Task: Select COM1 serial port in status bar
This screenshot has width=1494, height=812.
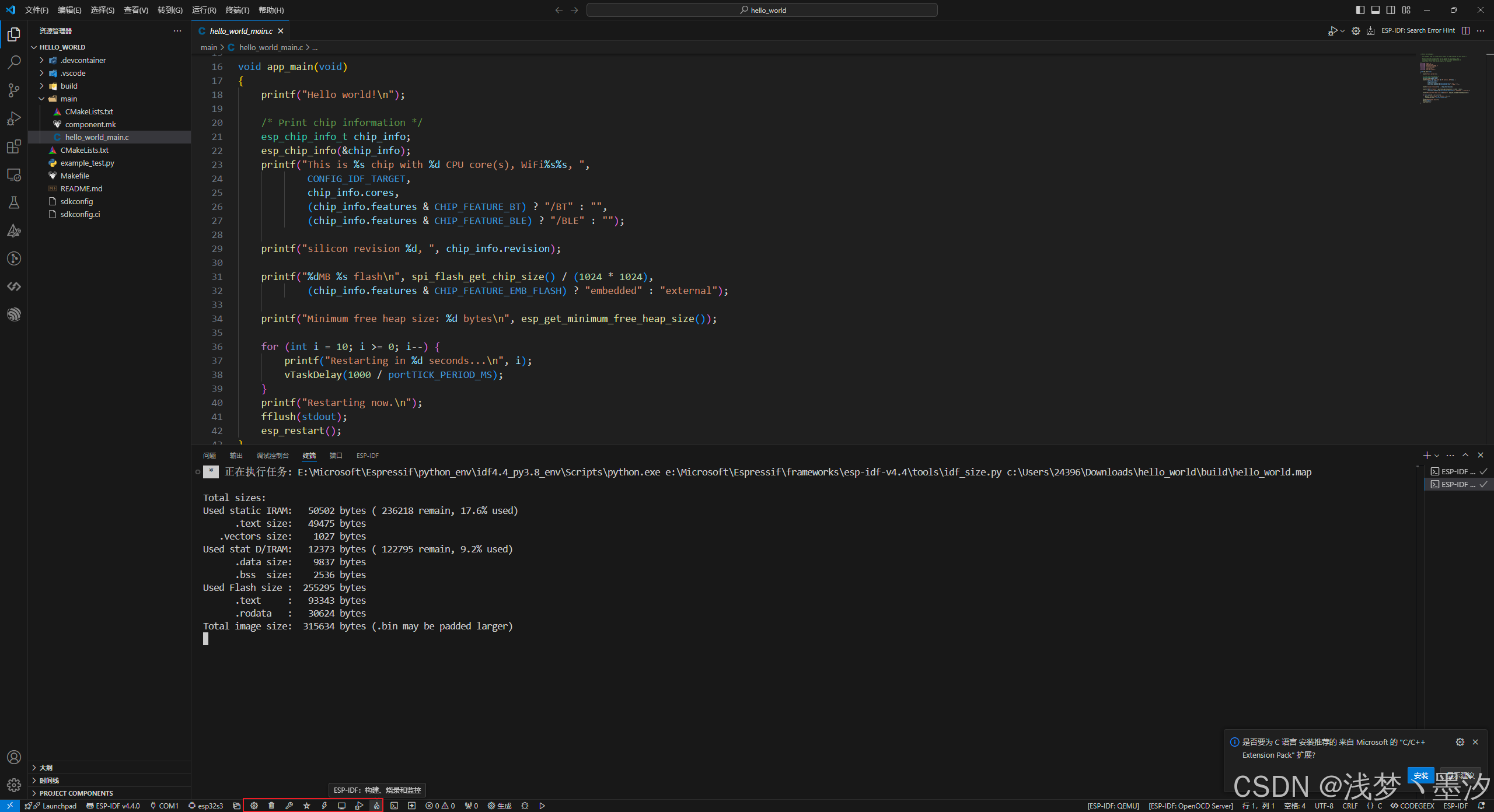Action: pyautogui.click(x=165, y=806)
